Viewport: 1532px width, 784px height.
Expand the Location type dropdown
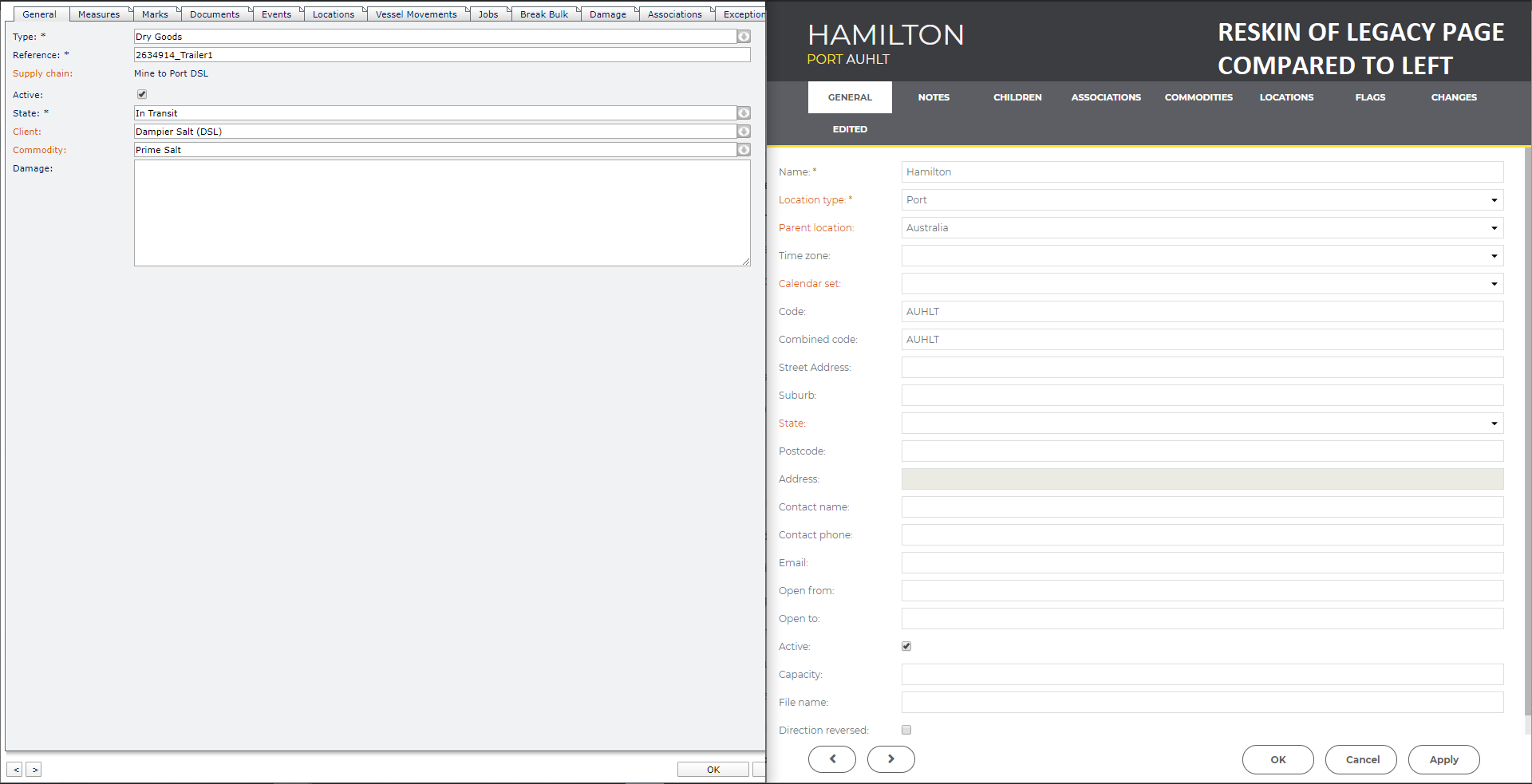[x=1494, y=200]
